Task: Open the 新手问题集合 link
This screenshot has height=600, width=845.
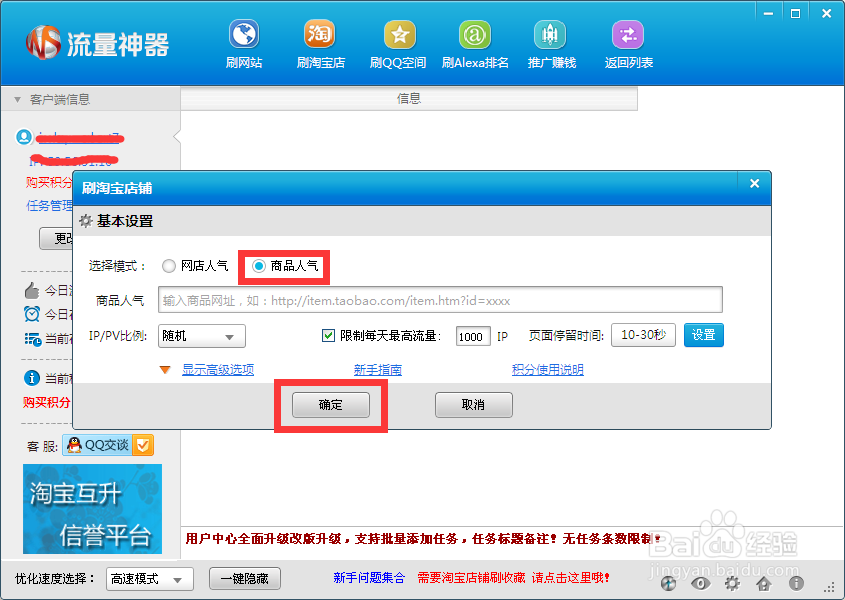Action: coord(369,578)
